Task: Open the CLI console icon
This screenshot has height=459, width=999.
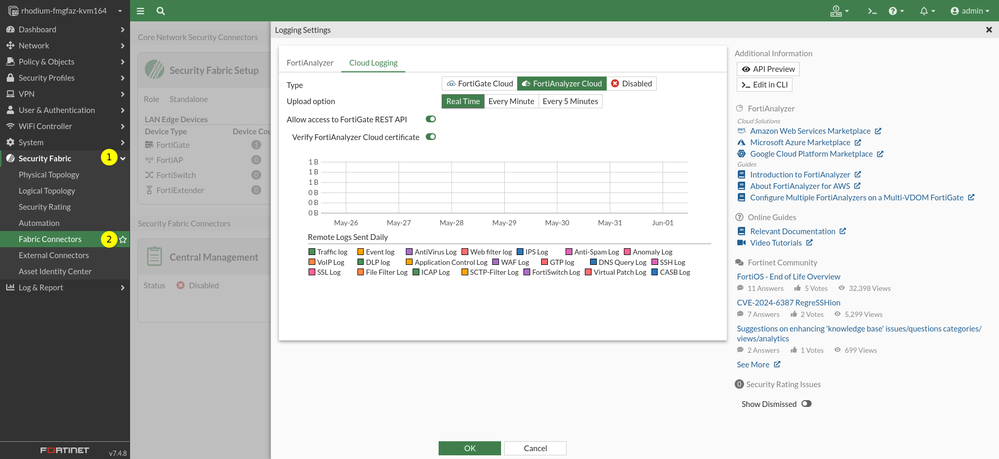Action: tap(873, 11)
